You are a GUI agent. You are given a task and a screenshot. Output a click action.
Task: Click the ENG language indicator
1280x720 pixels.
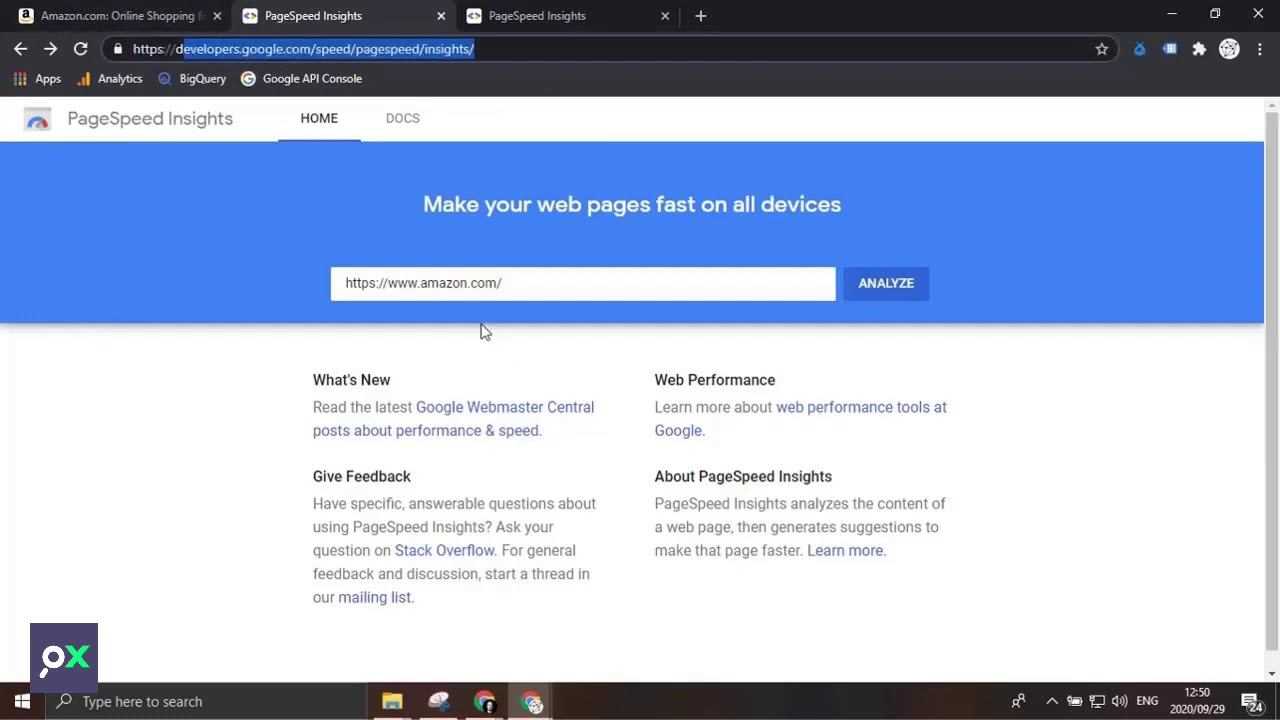pyautogui.click(x=1147, y=701)
